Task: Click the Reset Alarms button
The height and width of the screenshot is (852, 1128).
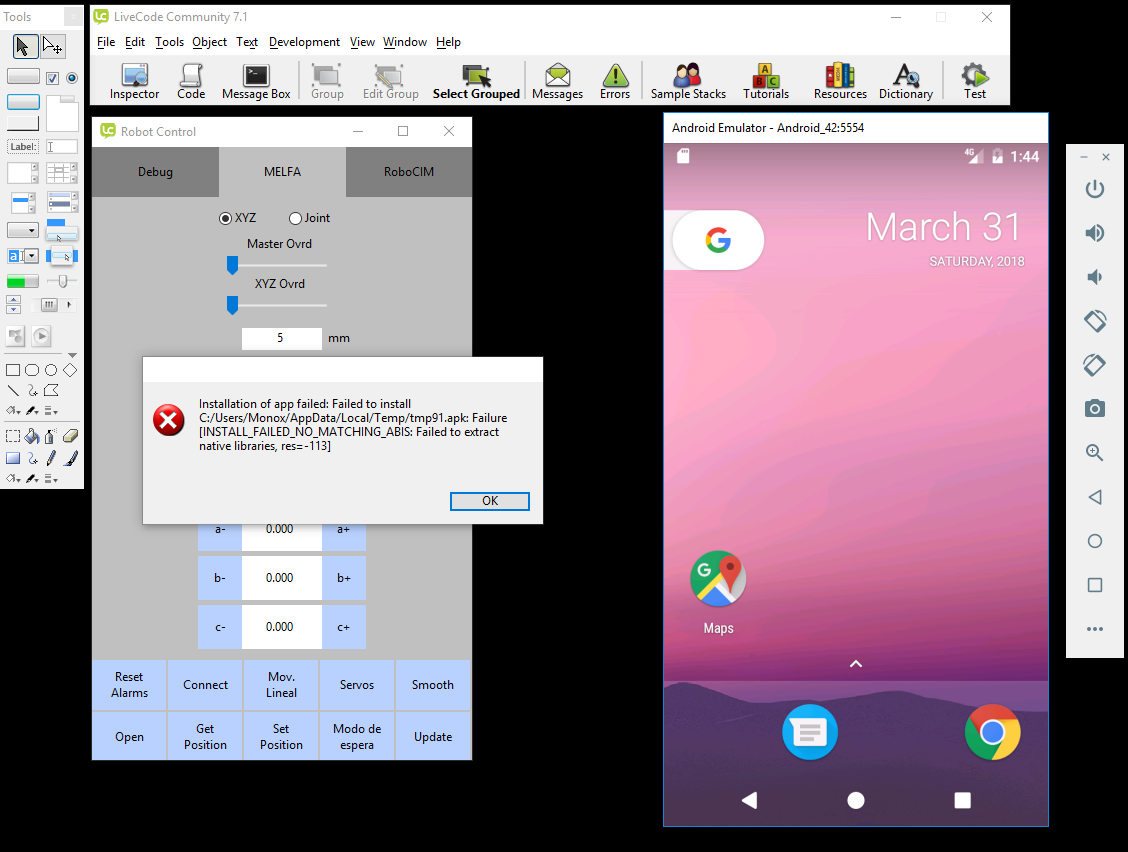Action: (x=129, y=685)
